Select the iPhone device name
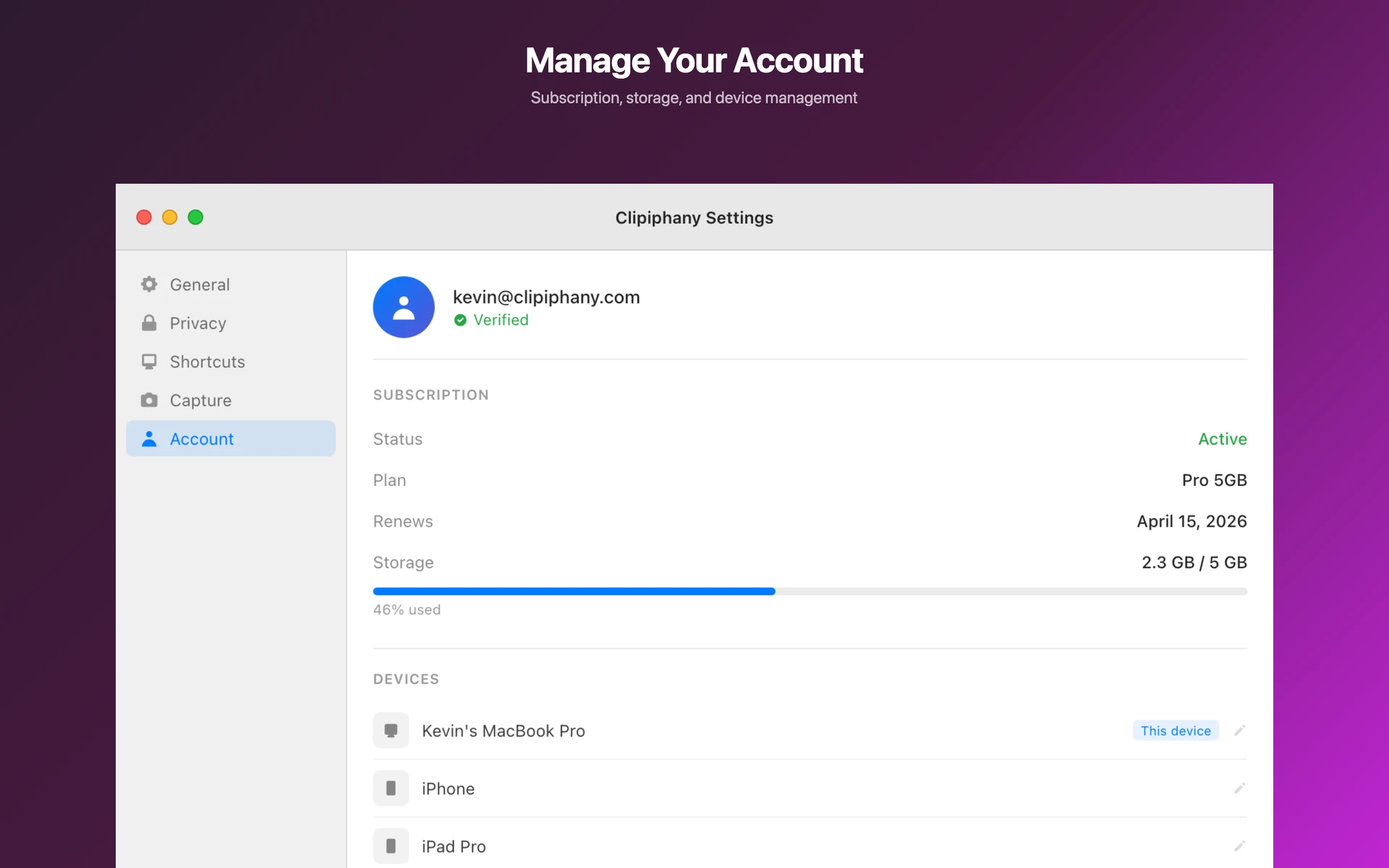The width and height of the screenshot is (1389, 868). (x=448, y=788)
